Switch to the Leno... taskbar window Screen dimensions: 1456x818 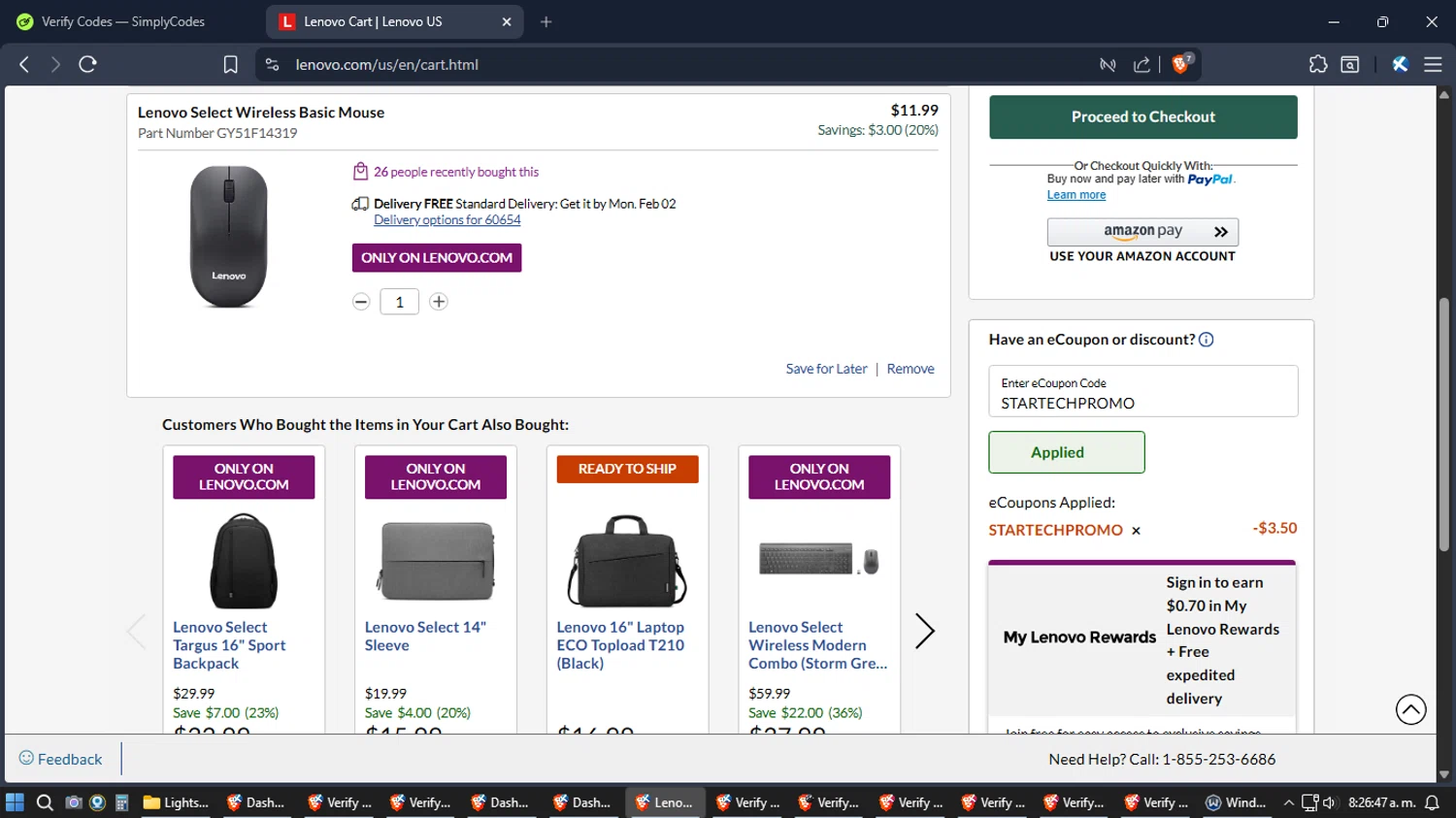665,802
